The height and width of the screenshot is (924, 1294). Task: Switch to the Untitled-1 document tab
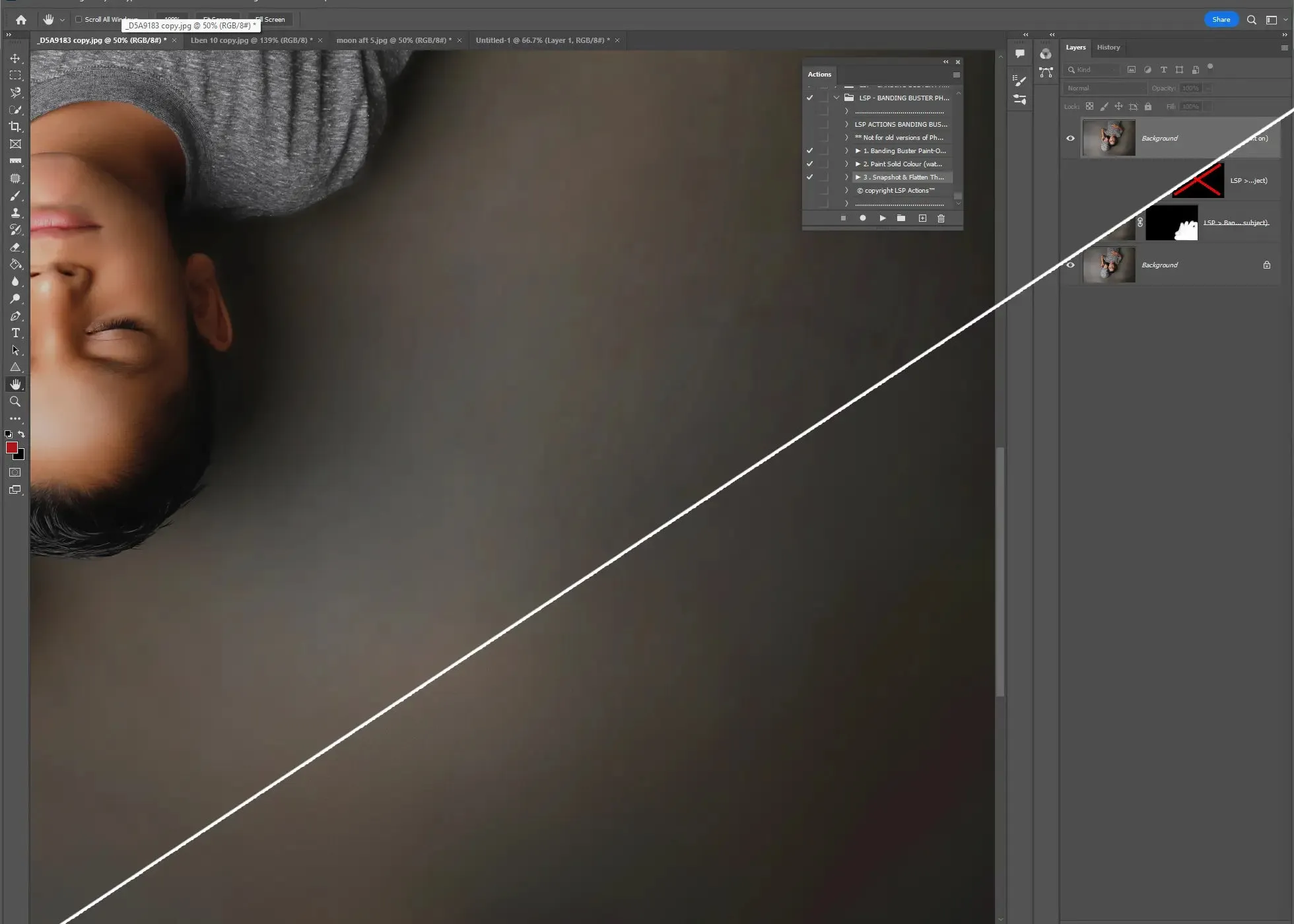(x=543, y=40)
